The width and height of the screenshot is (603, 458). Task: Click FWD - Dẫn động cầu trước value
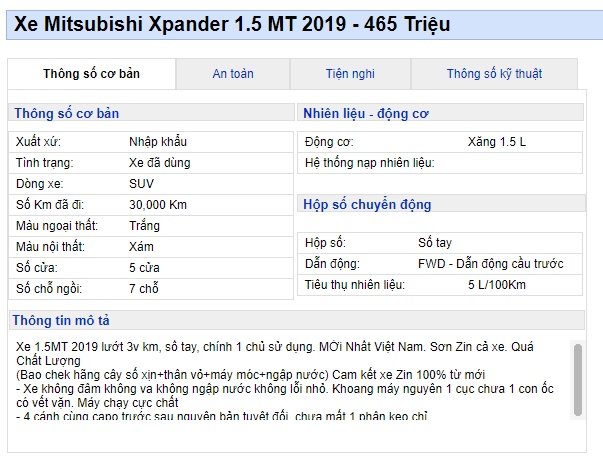(x=490, y=264)
